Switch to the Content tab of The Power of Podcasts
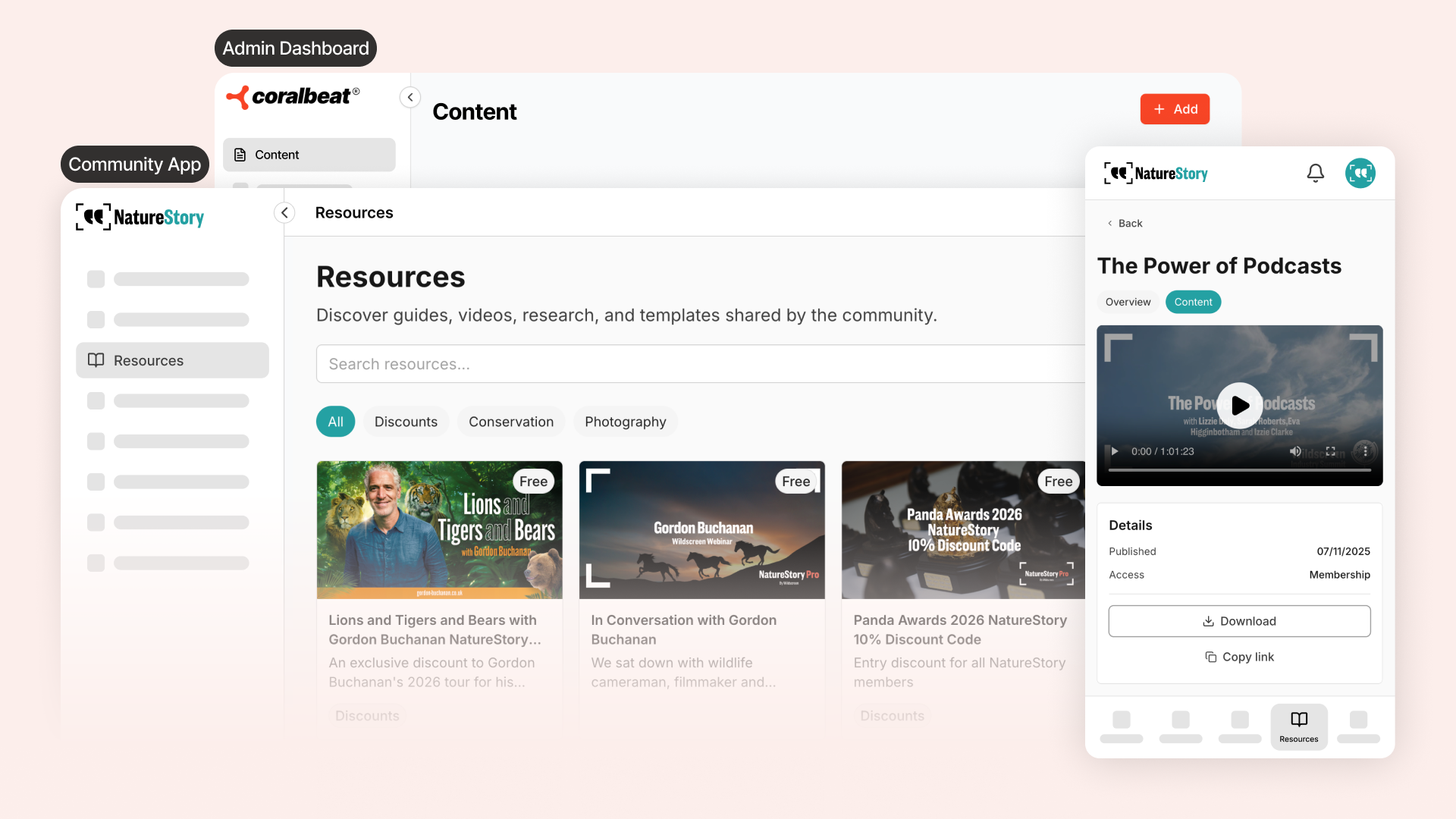 click(1193, 301)
